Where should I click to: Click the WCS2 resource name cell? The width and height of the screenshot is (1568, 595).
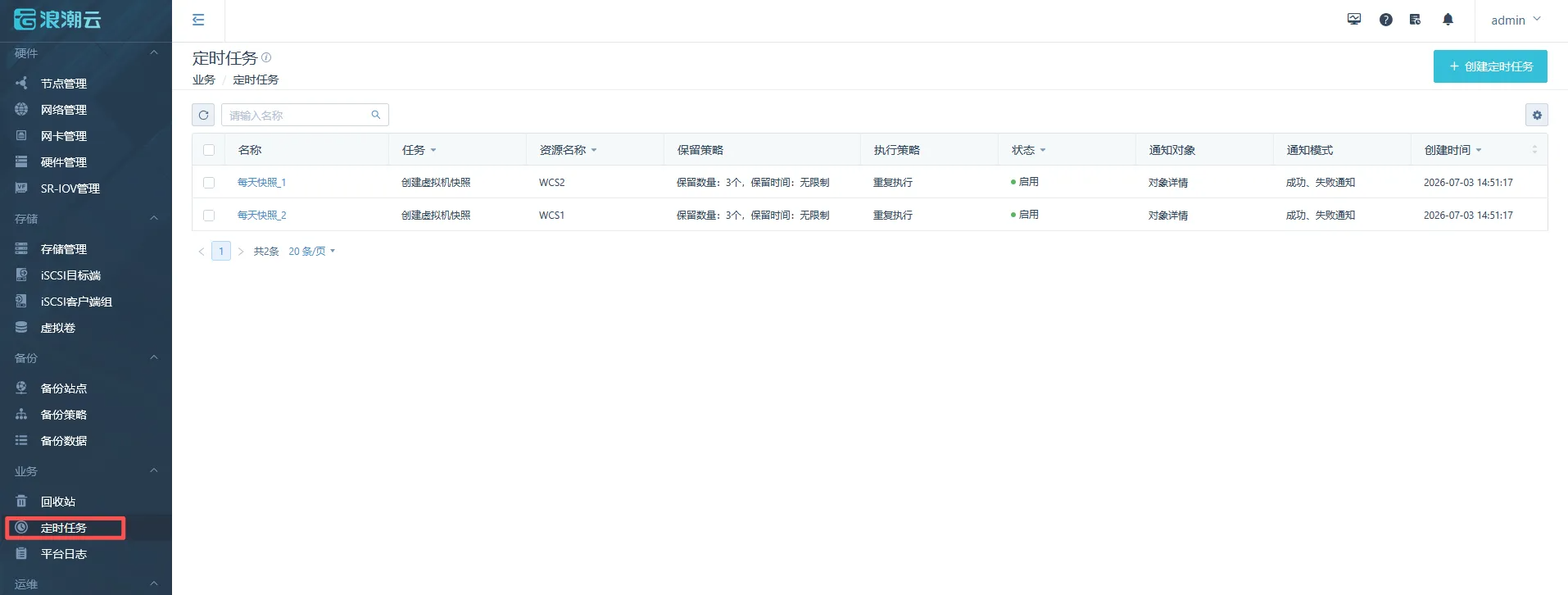coord(552,183)
